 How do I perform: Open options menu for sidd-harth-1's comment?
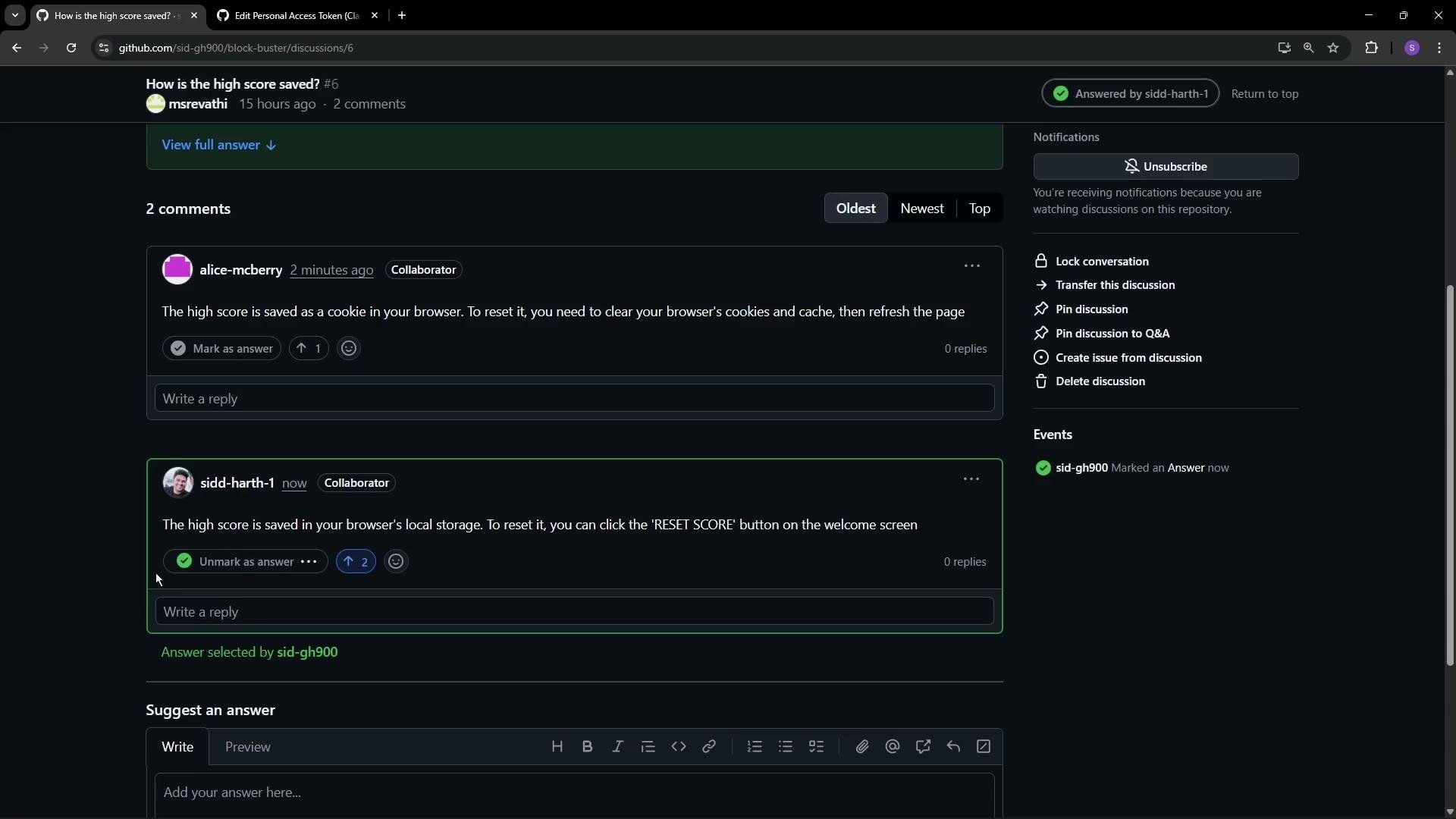pos(971,479)
